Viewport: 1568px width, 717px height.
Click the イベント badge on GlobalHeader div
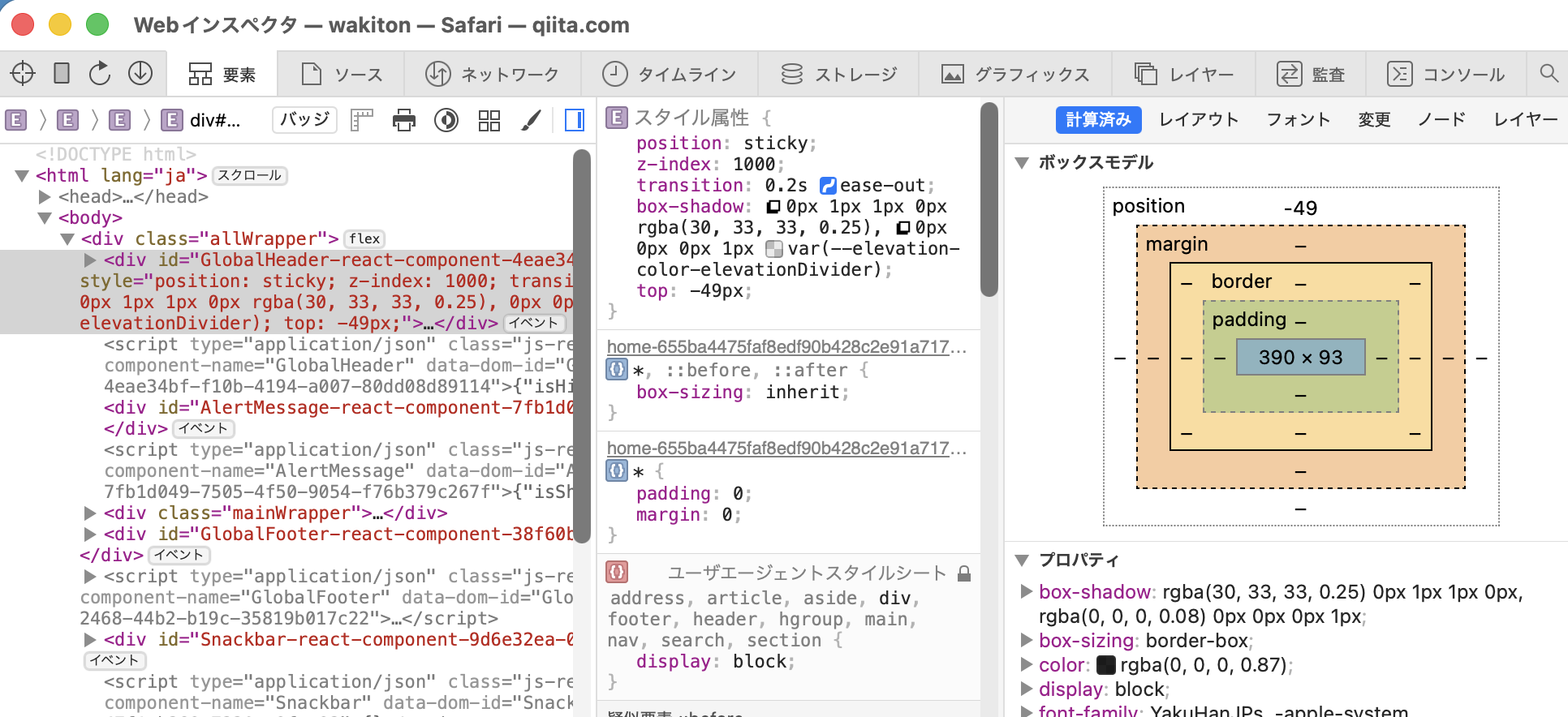(x=534, y=323)
